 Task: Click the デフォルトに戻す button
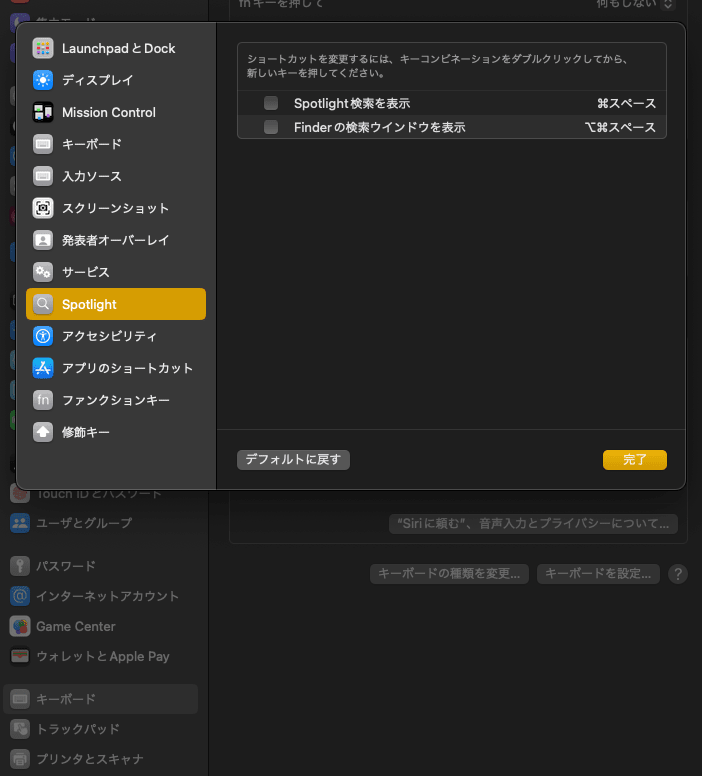pos(293,459)
